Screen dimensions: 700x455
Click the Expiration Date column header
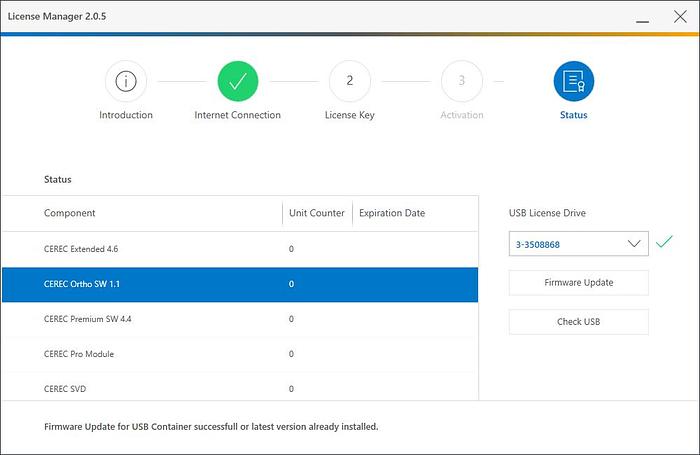[392, 213]
